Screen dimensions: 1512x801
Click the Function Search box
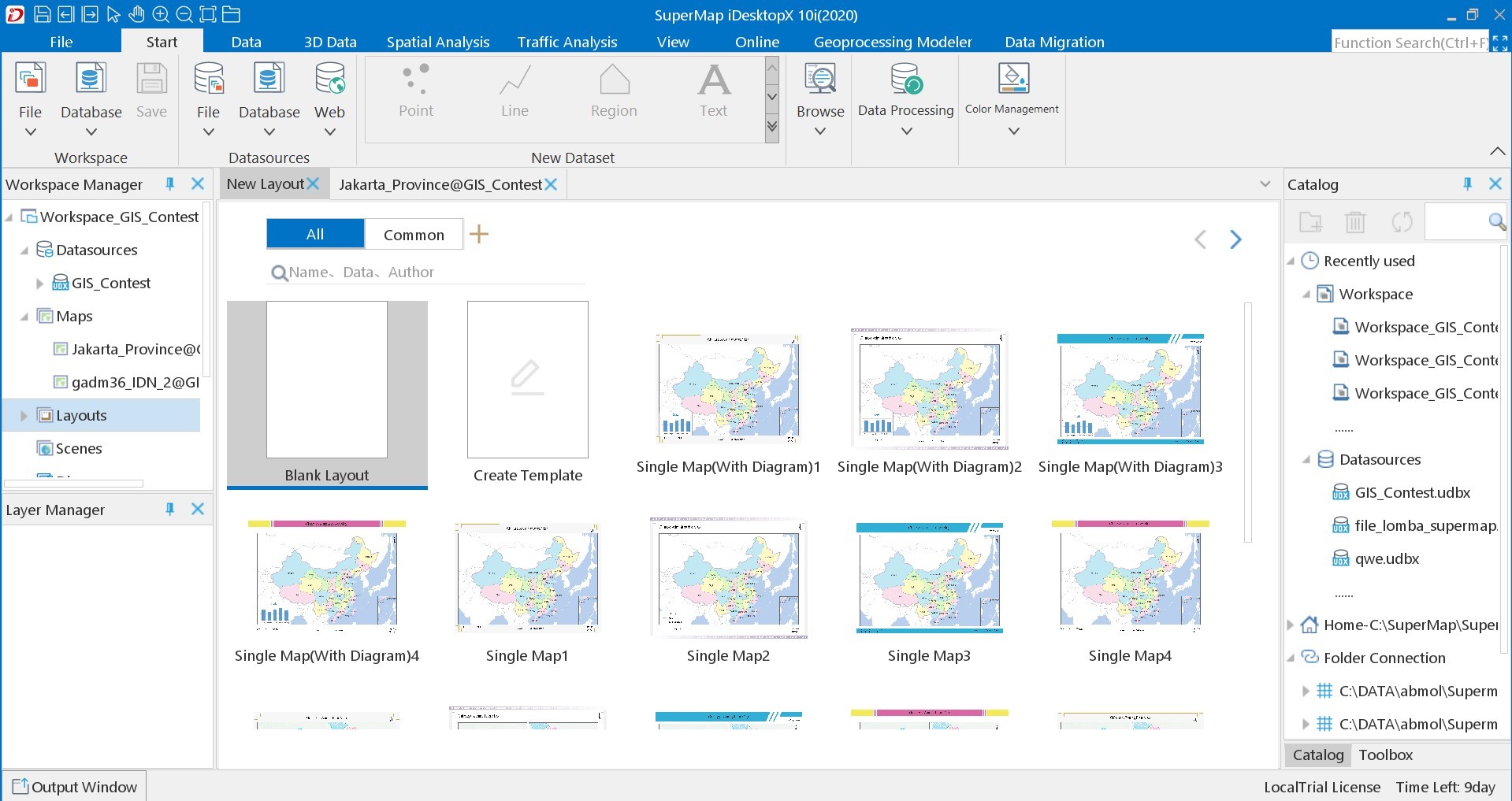(1410, 43)
